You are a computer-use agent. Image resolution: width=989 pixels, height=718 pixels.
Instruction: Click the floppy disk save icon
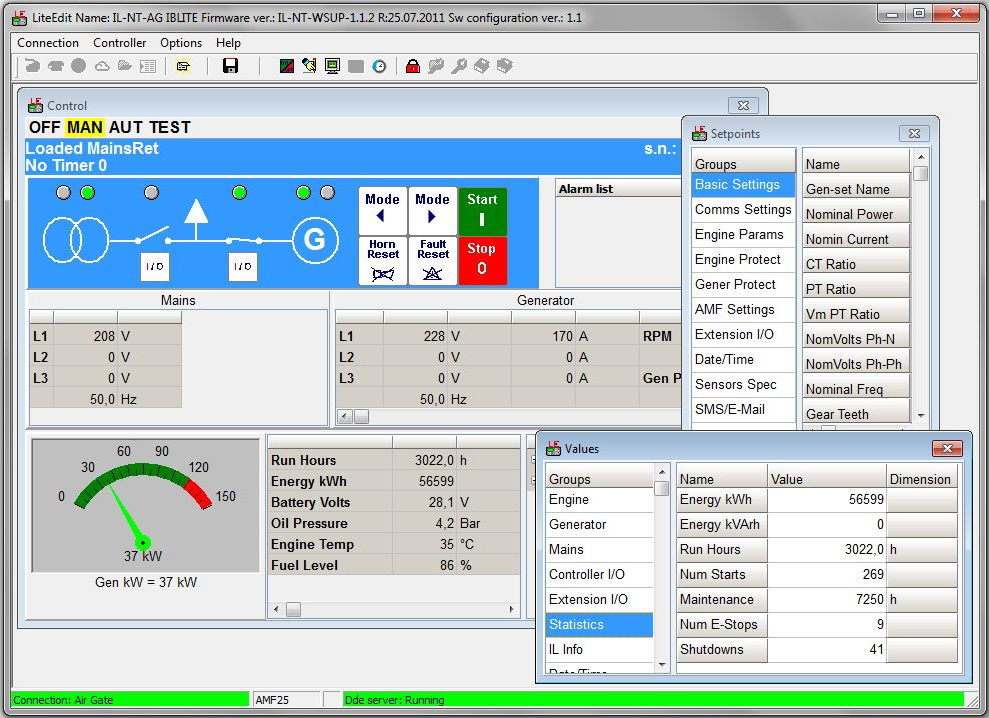pos(230,66)
